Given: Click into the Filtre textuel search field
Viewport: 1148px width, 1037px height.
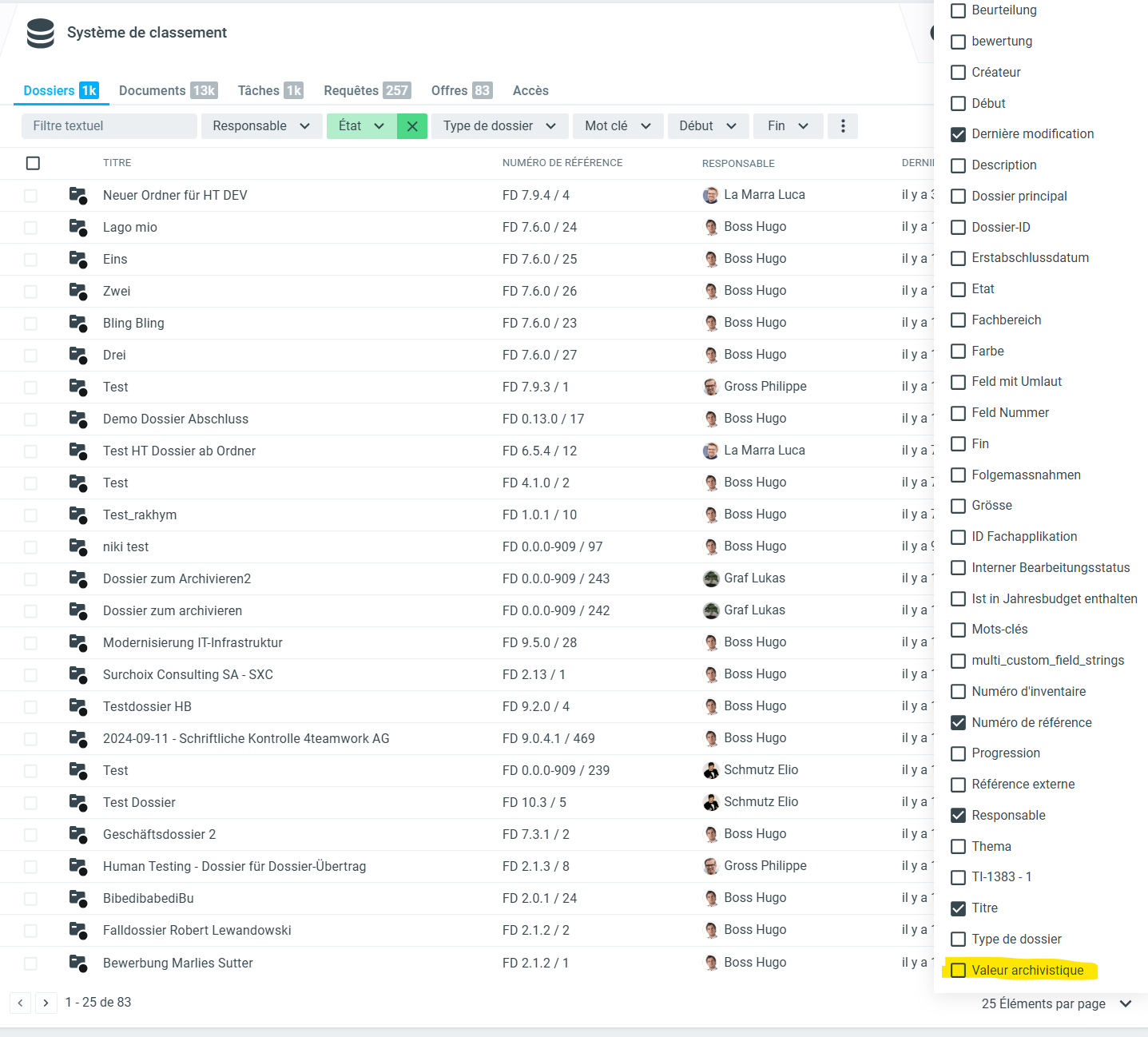Looking at the screenshot, I should click(x=109, y=126).
